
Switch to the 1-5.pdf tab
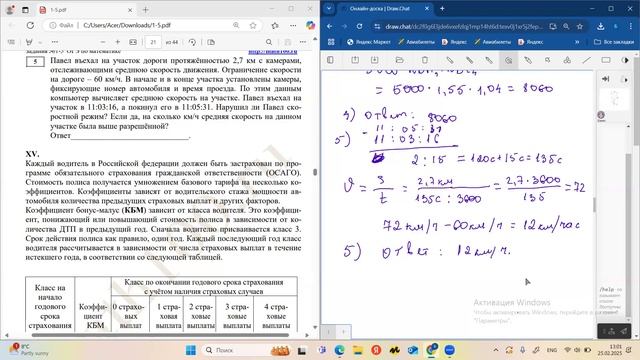(x=85, y=10)
